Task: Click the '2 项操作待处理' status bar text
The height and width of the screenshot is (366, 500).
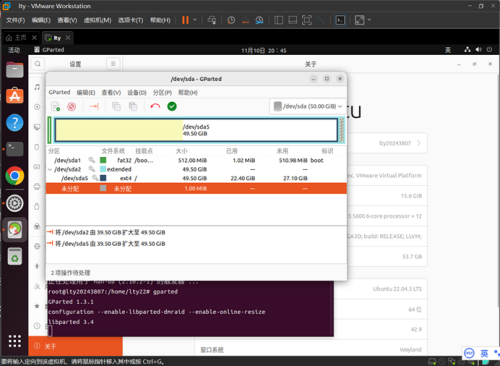Action: pyautogui.click(x=70, y=273)
